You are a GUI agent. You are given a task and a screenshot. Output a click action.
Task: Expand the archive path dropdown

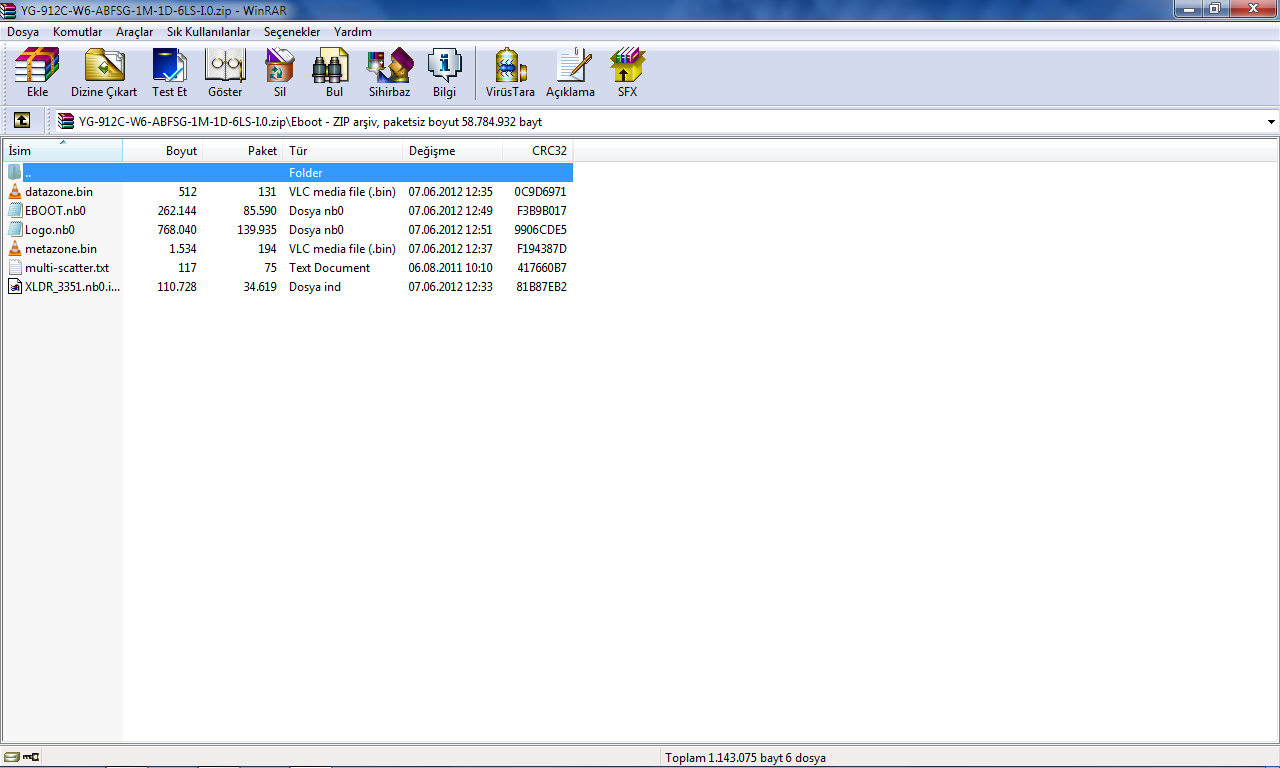(x=1271, y=122)
